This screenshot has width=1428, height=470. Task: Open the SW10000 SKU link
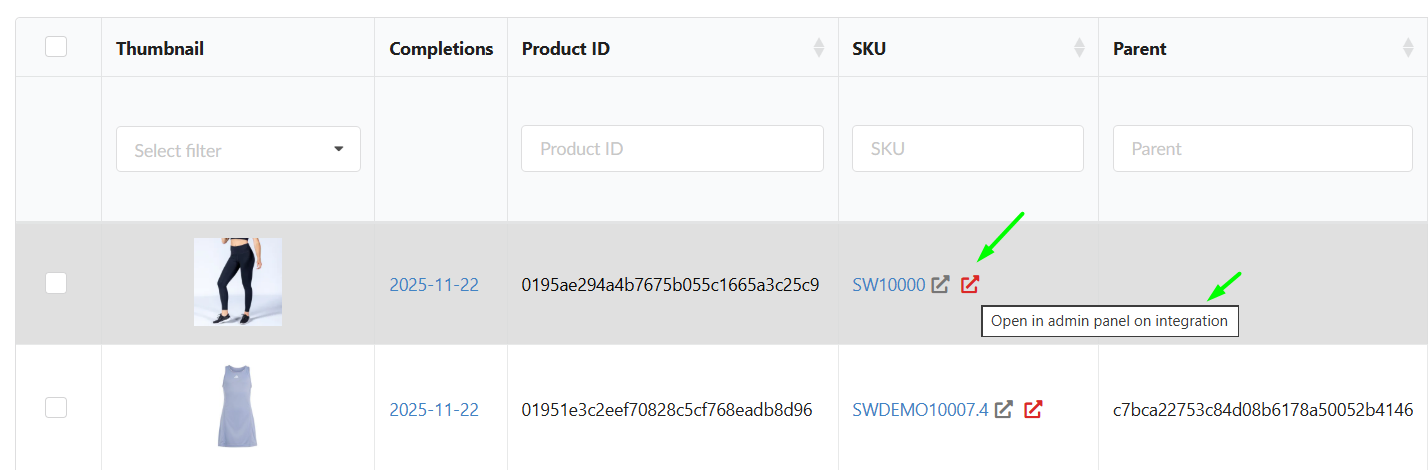(888, 285)
